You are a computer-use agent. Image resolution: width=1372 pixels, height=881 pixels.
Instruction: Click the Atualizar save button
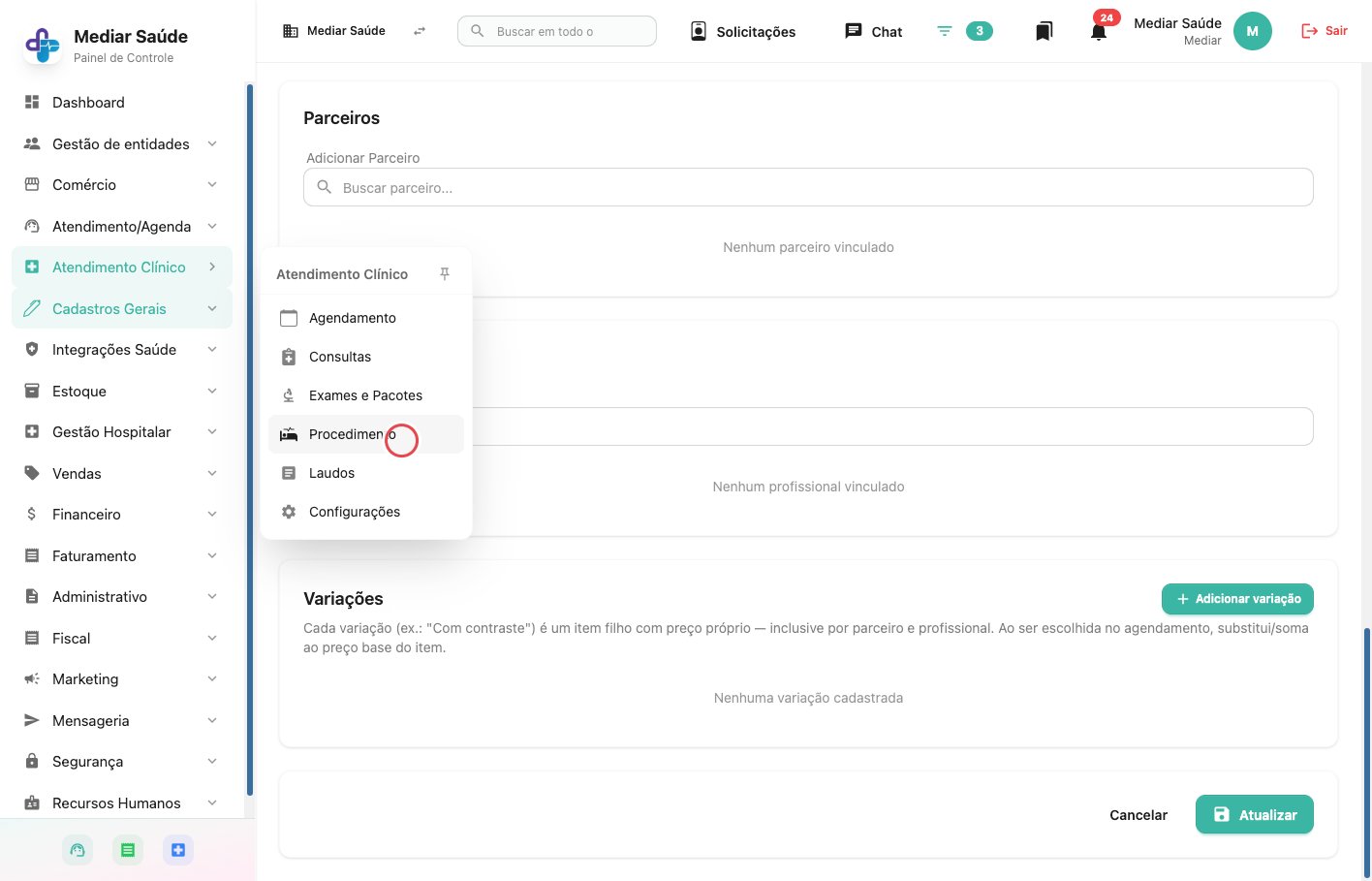click(1254, 814)
